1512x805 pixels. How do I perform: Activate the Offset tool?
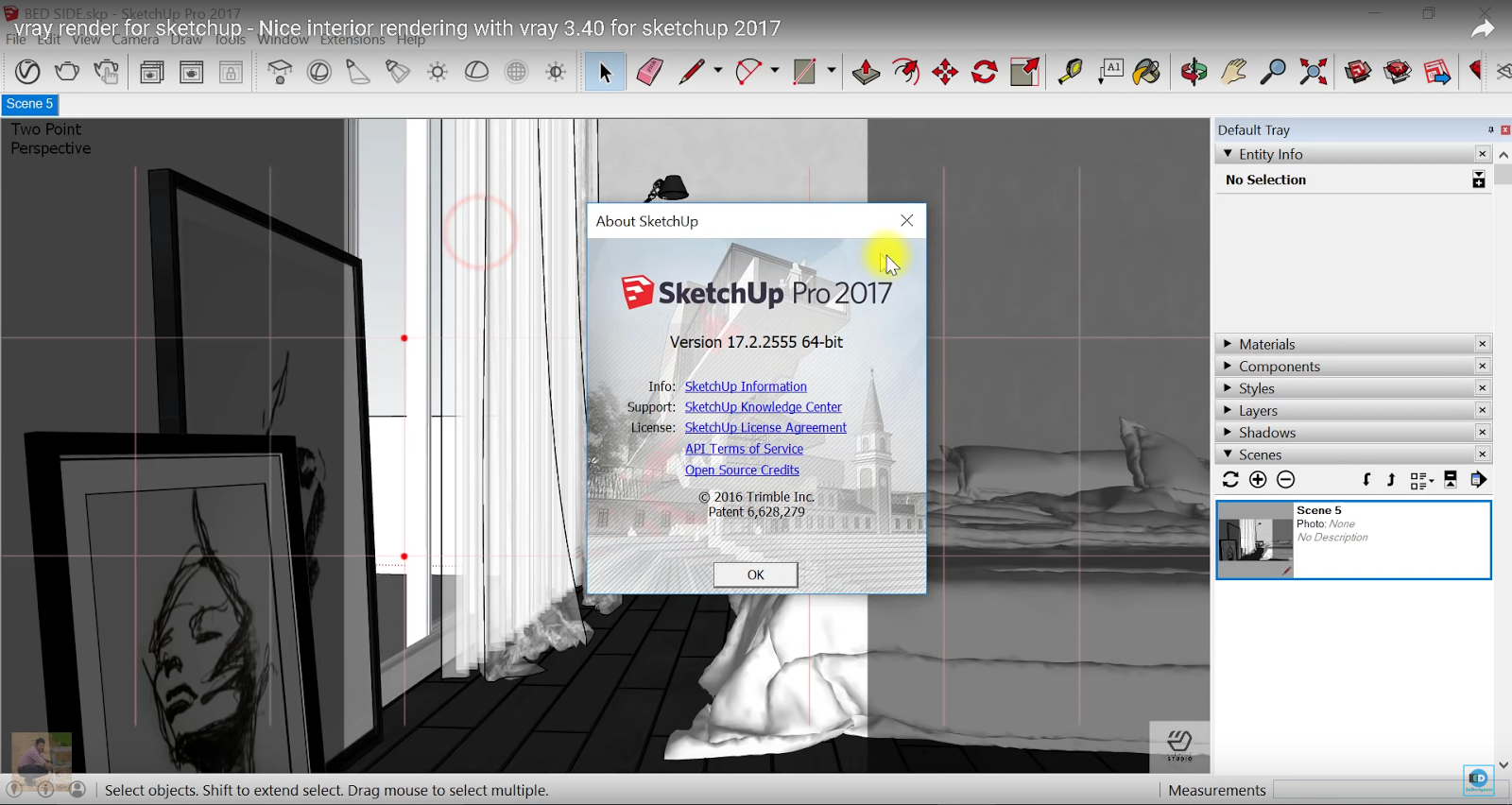pyautogui.click(x=906, y=72)
